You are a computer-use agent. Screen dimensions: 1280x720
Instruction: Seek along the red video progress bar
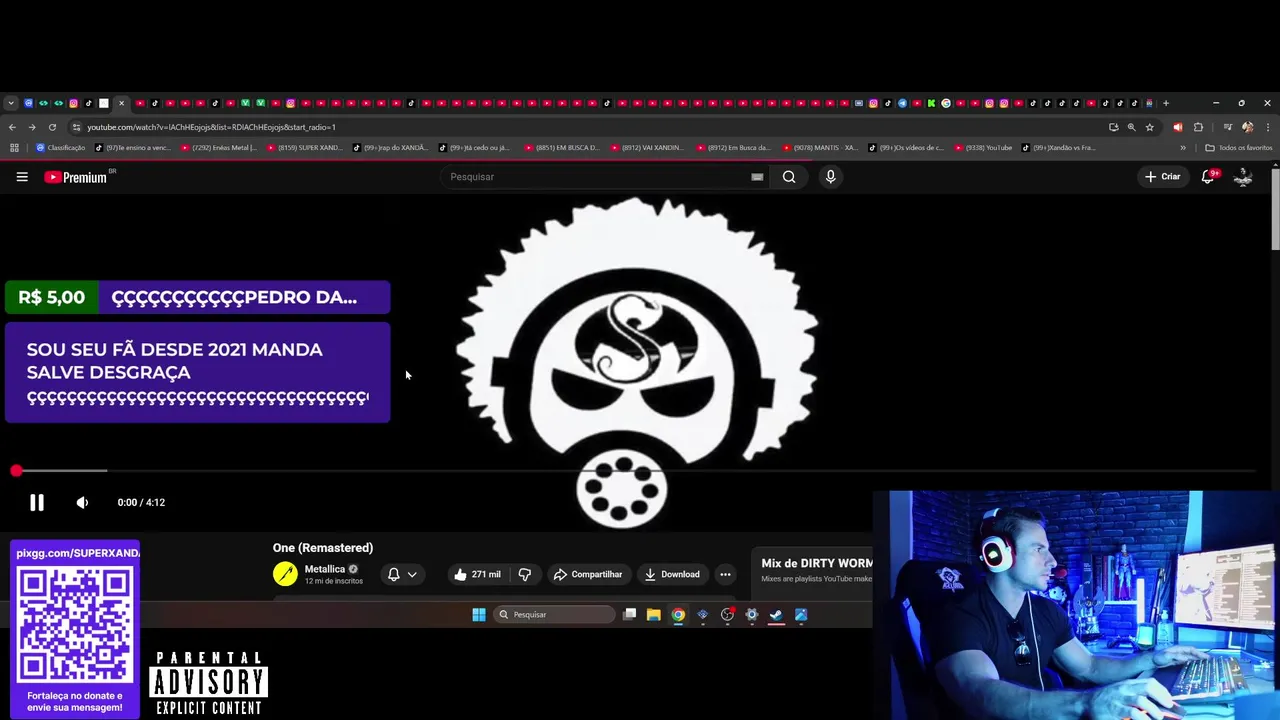pos(635,470)
